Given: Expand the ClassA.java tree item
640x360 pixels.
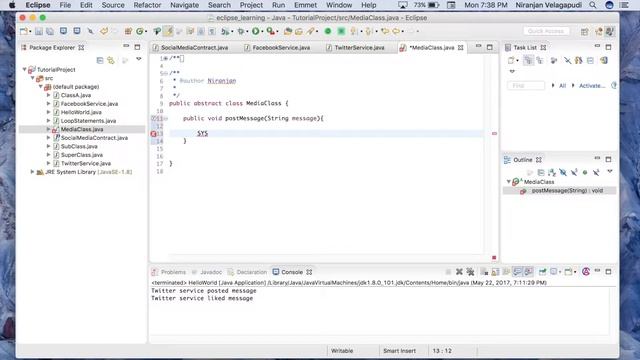Looking at the screenshot, I should pyautogui.click(x=49, y=95).
